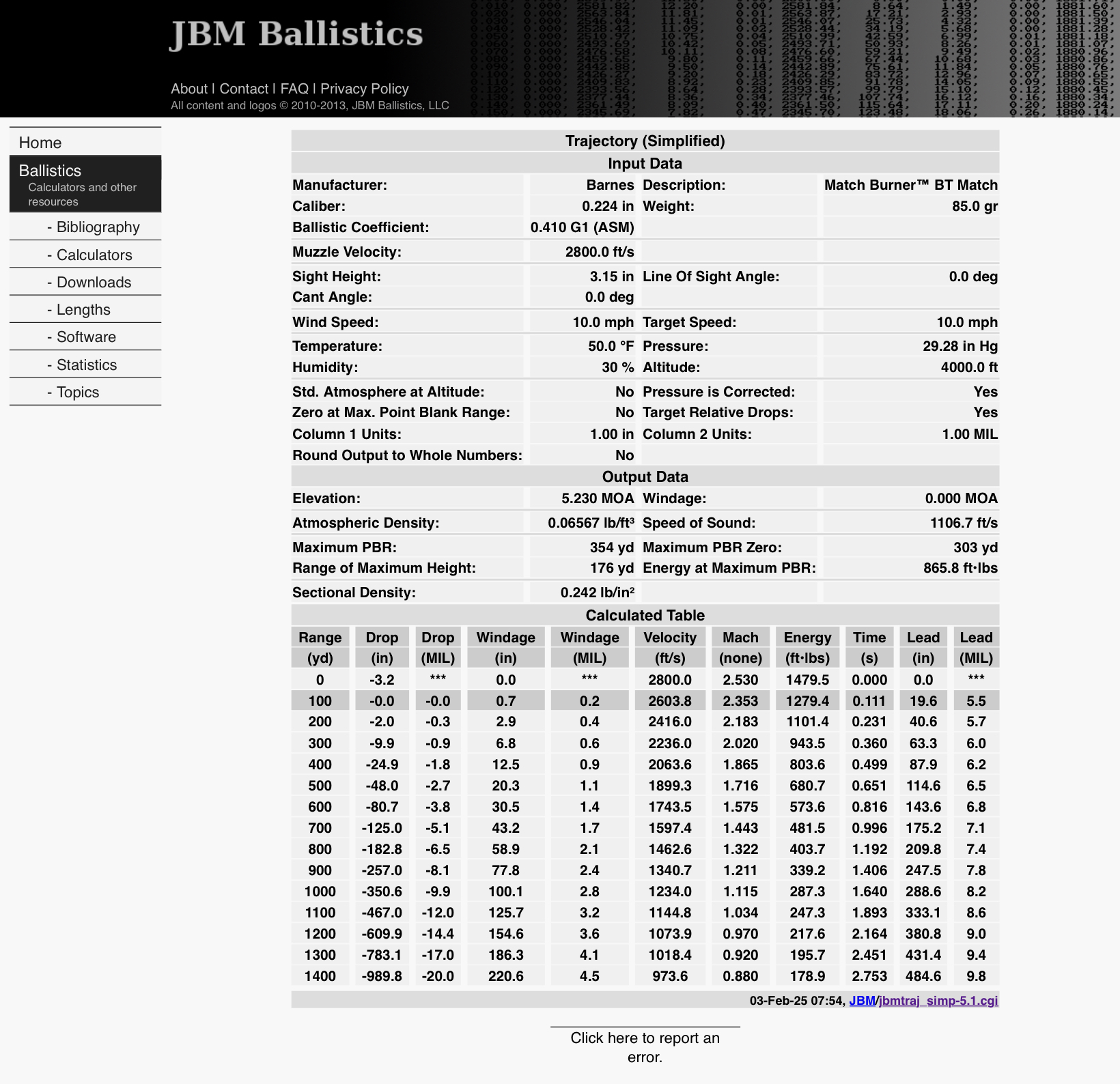Select sight height 3.15 in

click(612, 276)
